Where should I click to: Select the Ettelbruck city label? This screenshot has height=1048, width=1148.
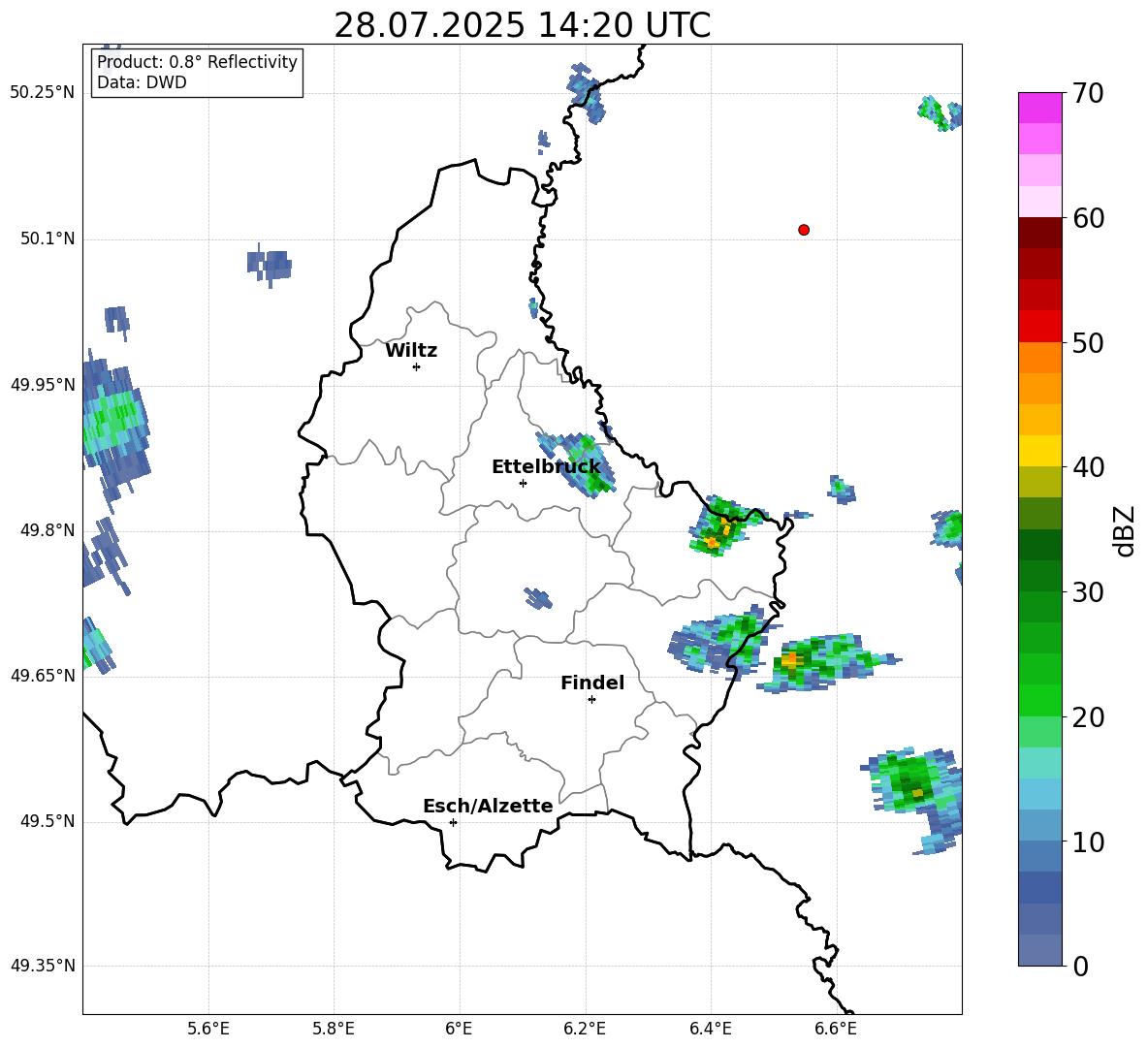tap(546, 467)
